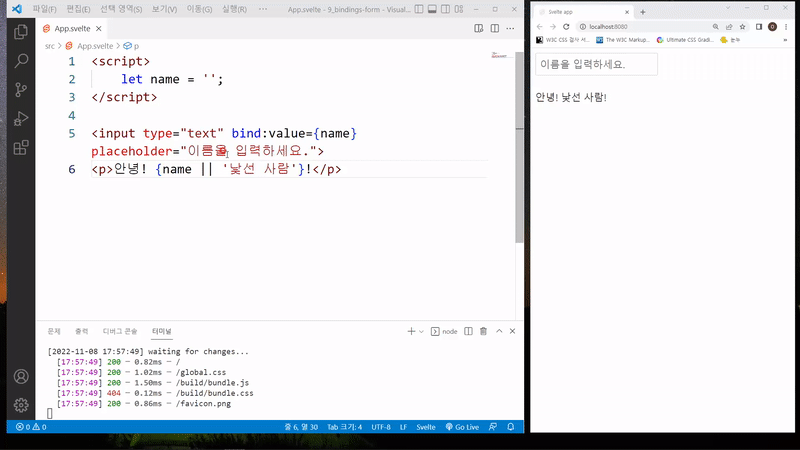The height and width of the screenshot is (450, 800).
Task: Open the Extensions view
Action: point(21,148)
